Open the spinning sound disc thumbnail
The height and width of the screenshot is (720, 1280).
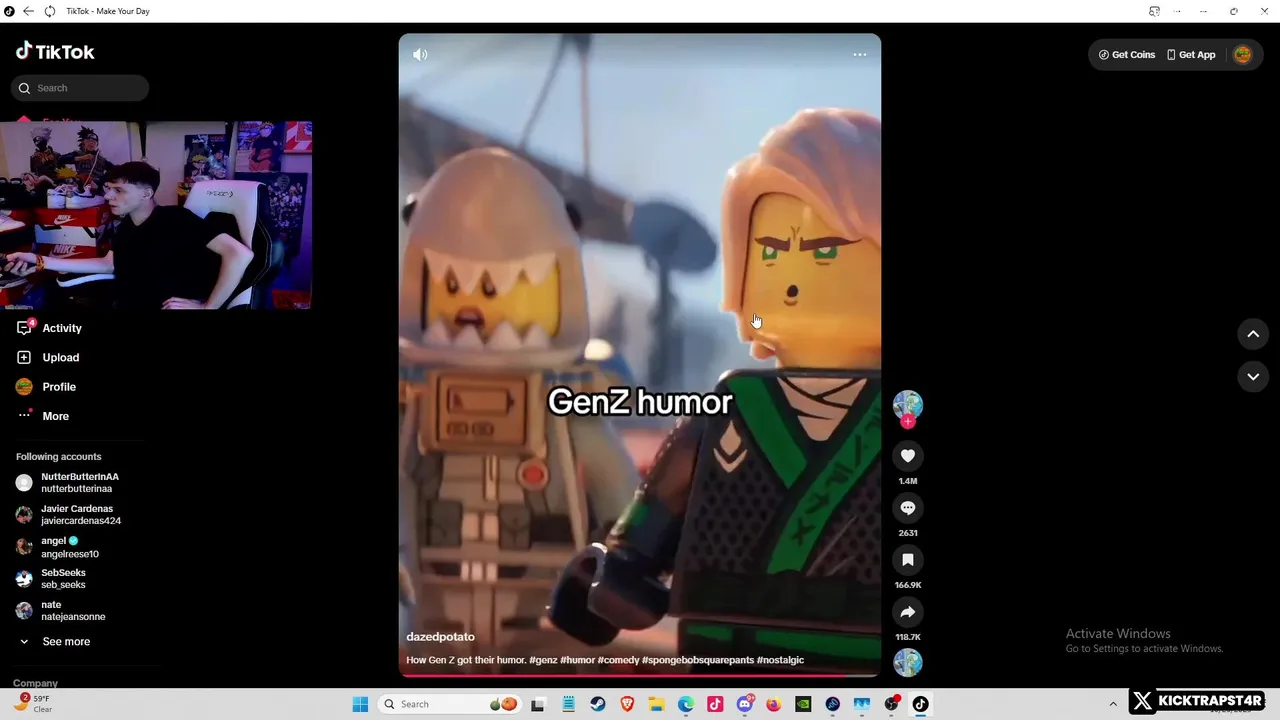pyautogui.click(x=908, y=662)
